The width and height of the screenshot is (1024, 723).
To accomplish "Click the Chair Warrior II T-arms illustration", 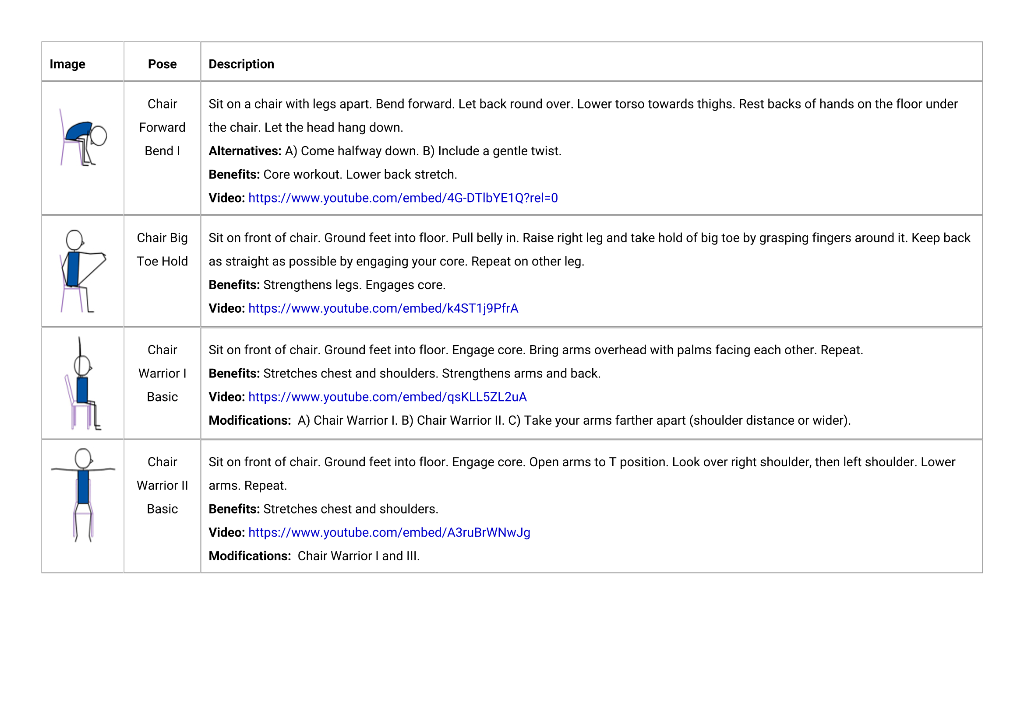I will (x=83, y=495).
